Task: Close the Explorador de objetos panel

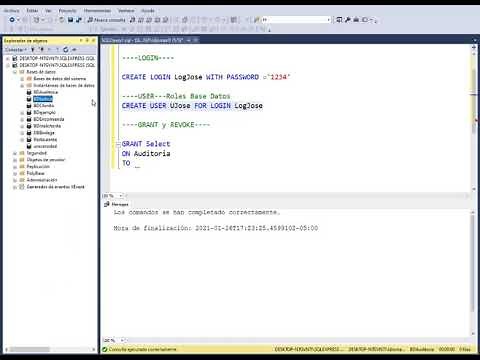Action: [x=93, y=40]
